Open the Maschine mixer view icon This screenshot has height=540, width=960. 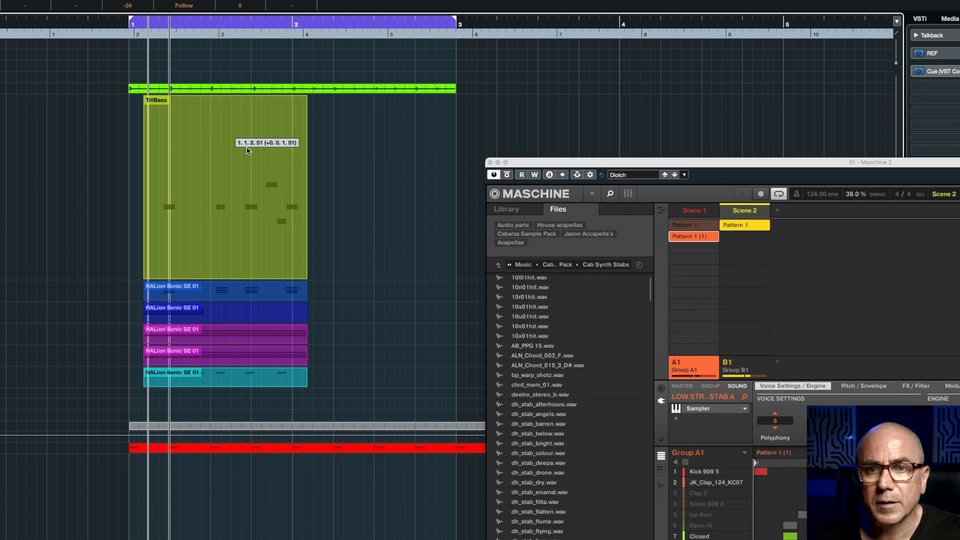tap(628, 193)
